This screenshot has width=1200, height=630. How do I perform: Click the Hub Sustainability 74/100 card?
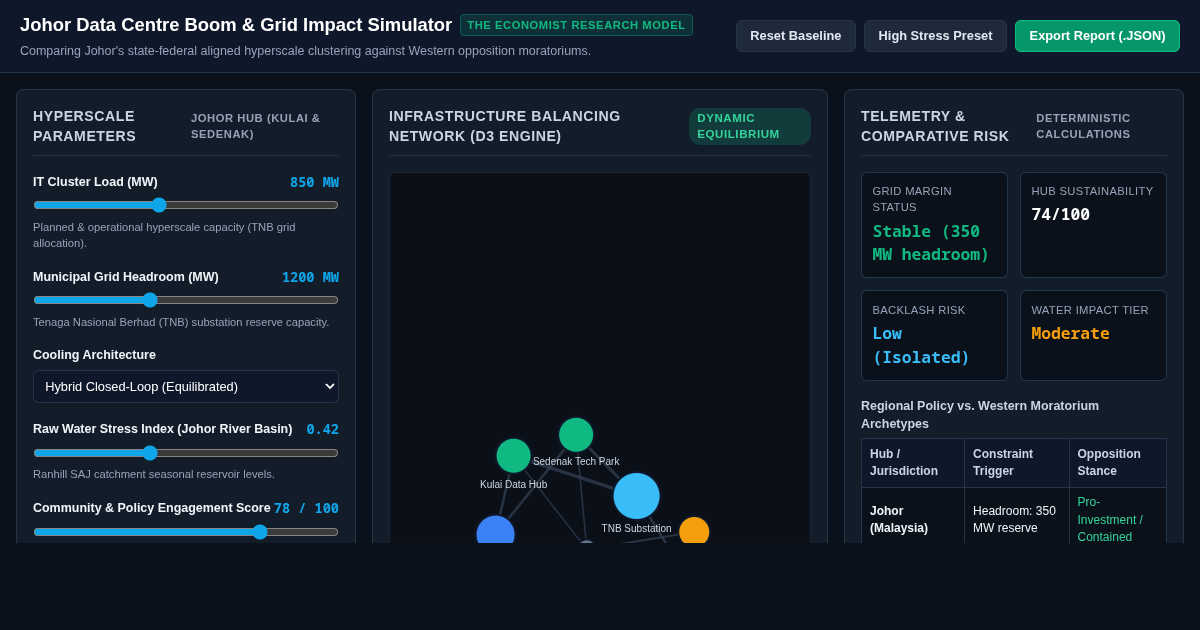tap(1093, 225)
